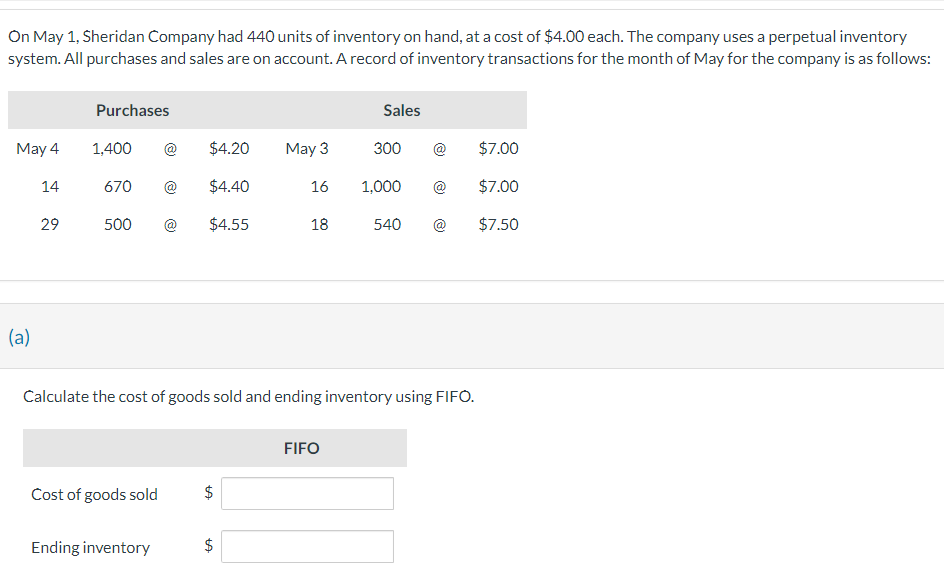The height and width of the screenshot is (576, 944).
Task: Select the 540 units sale quantity
Action: coord(387,225)
